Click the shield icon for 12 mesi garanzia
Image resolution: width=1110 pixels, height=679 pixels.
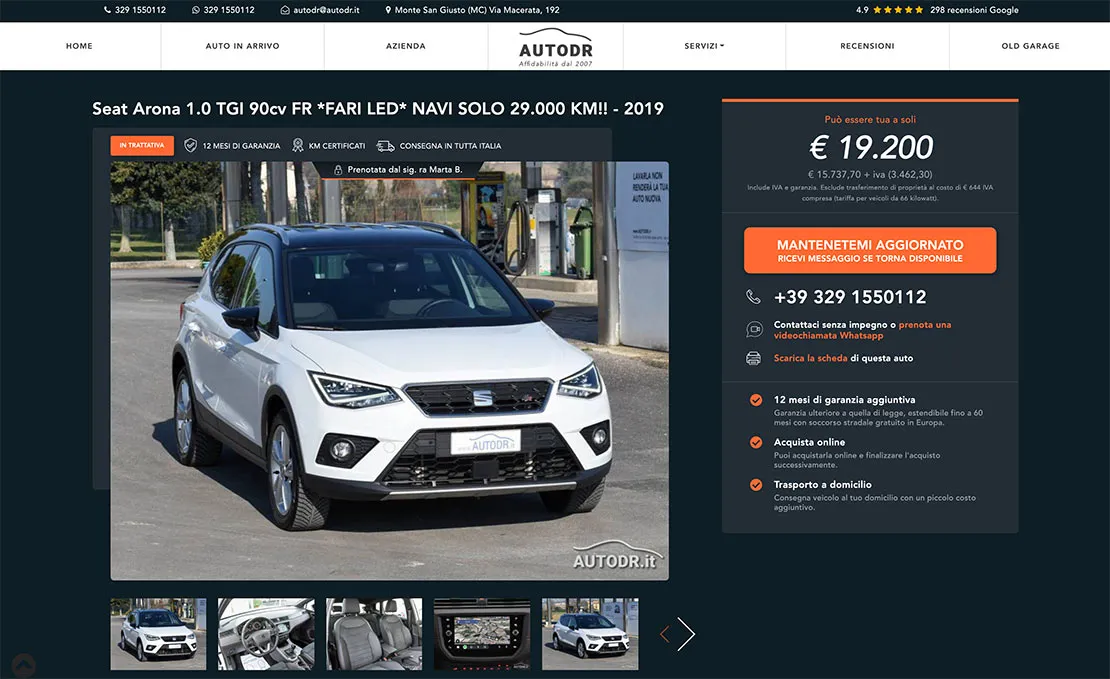[190, 145]
